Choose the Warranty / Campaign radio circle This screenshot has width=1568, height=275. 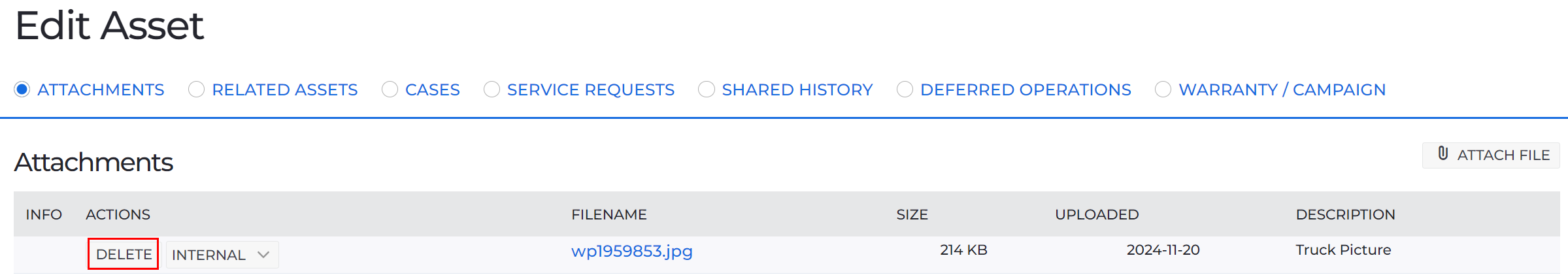click(1163, 89)
